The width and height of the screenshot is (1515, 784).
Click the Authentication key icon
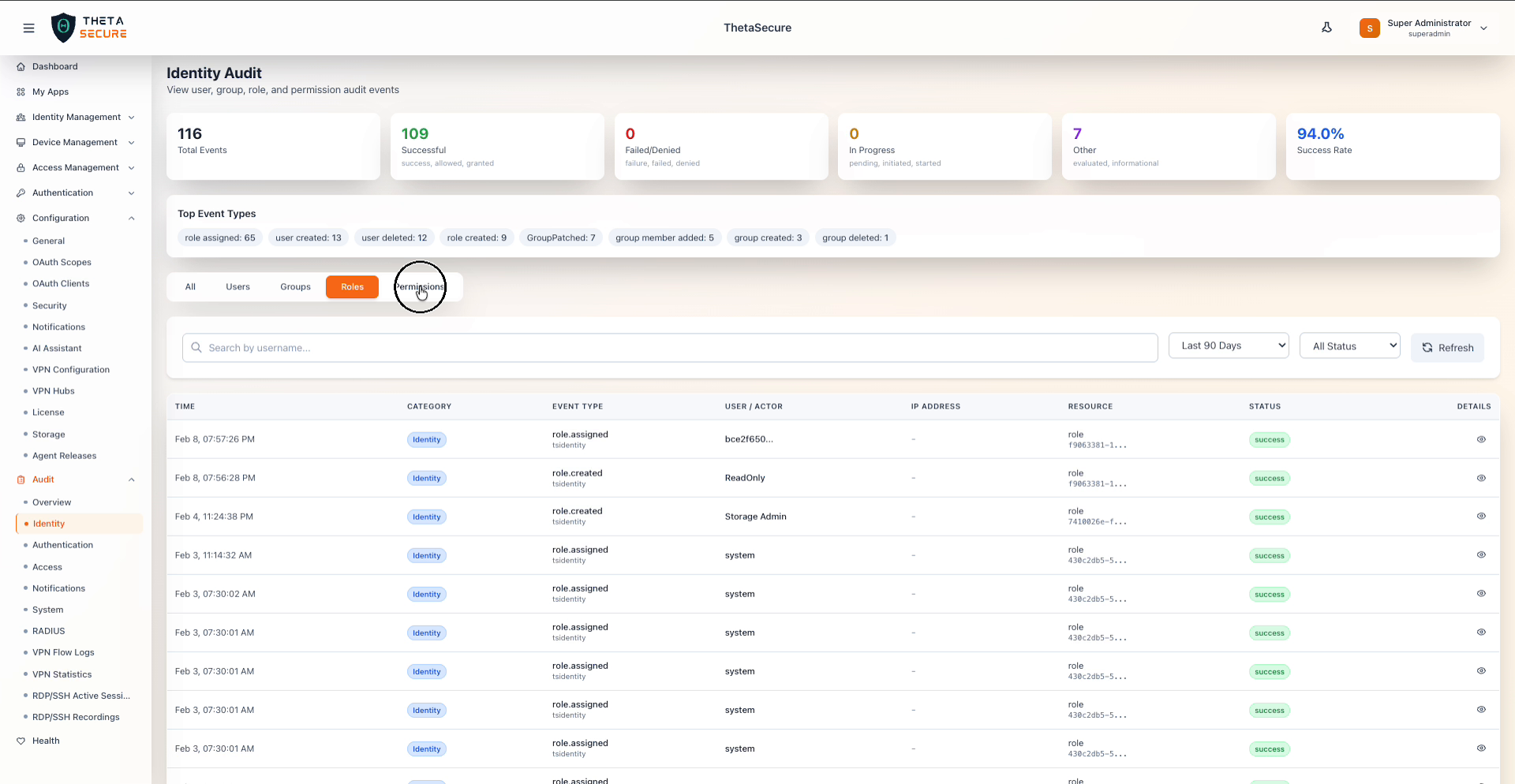coord(20,192)
